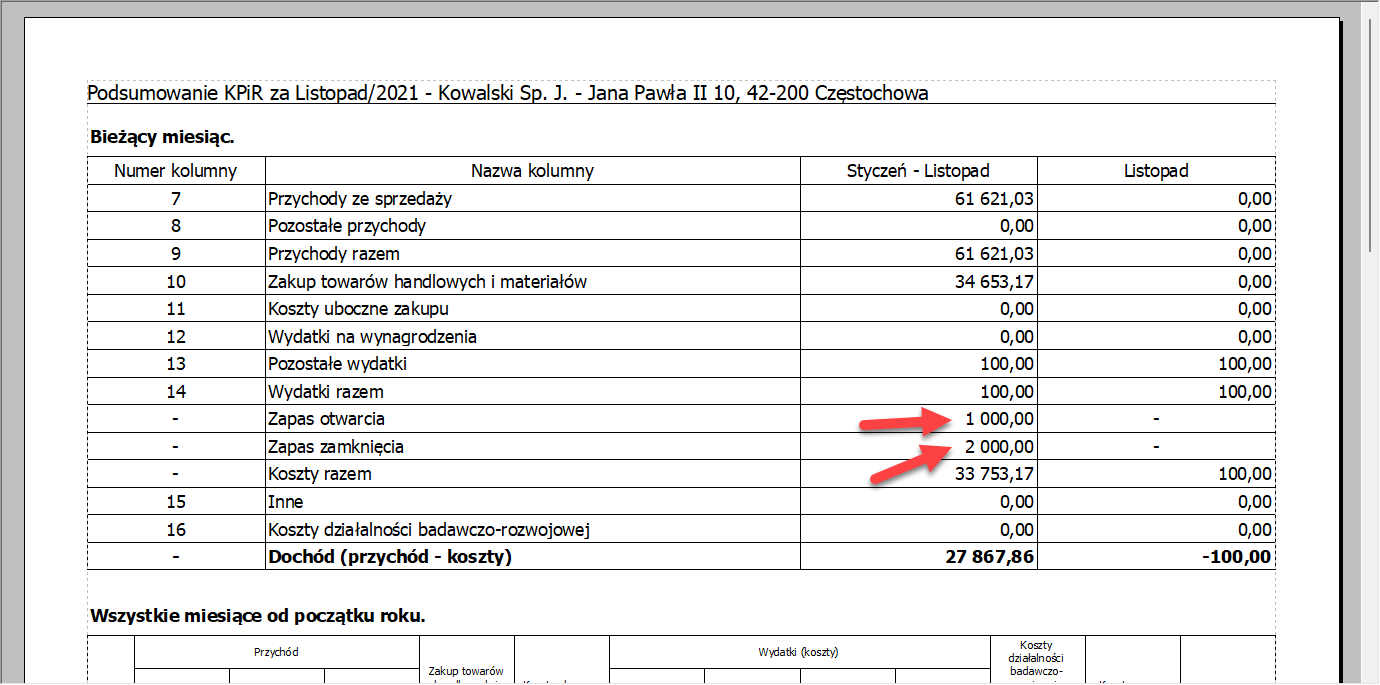Click the 33 753,17 total costs value

coord(994,474)
